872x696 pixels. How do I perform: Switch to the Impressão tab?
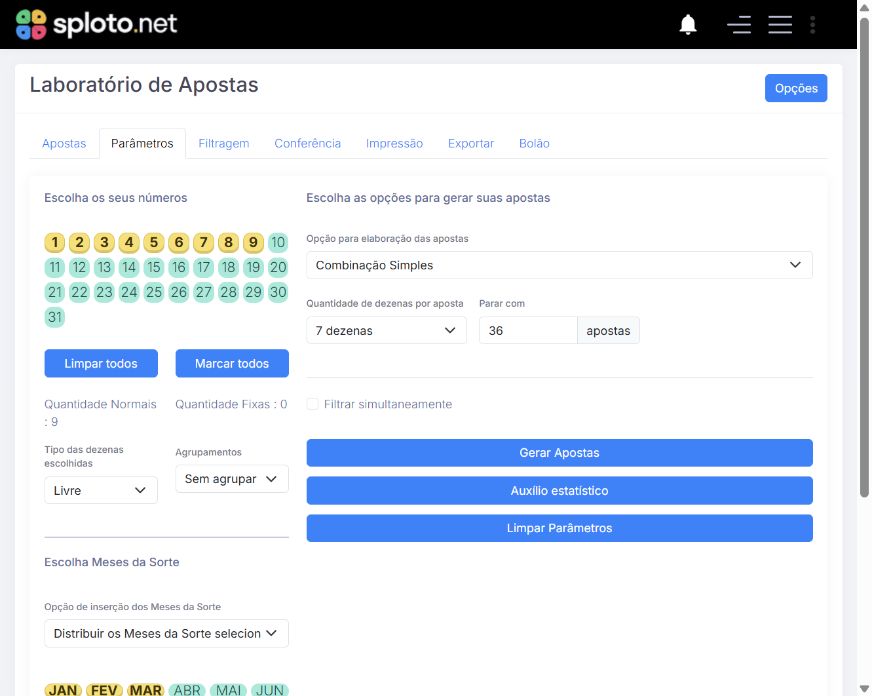coord(394,143)
